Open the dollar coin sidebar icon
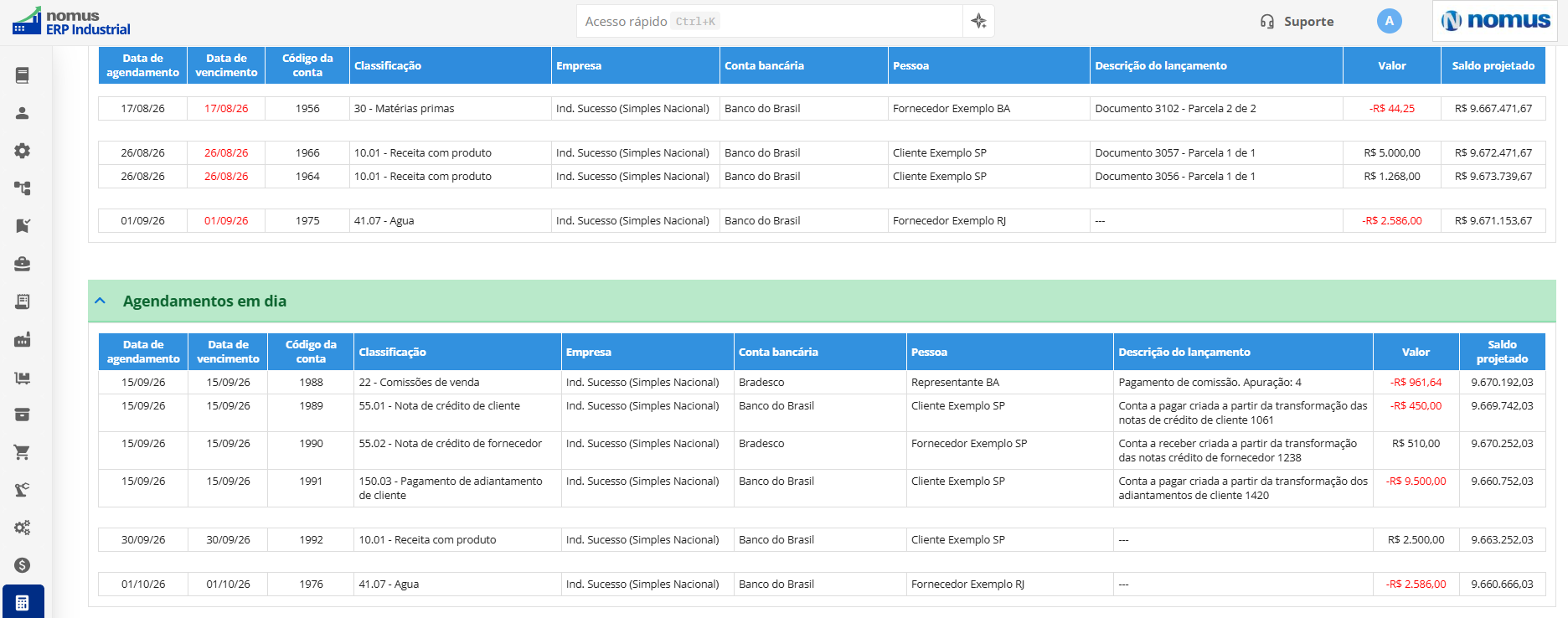 23,565
